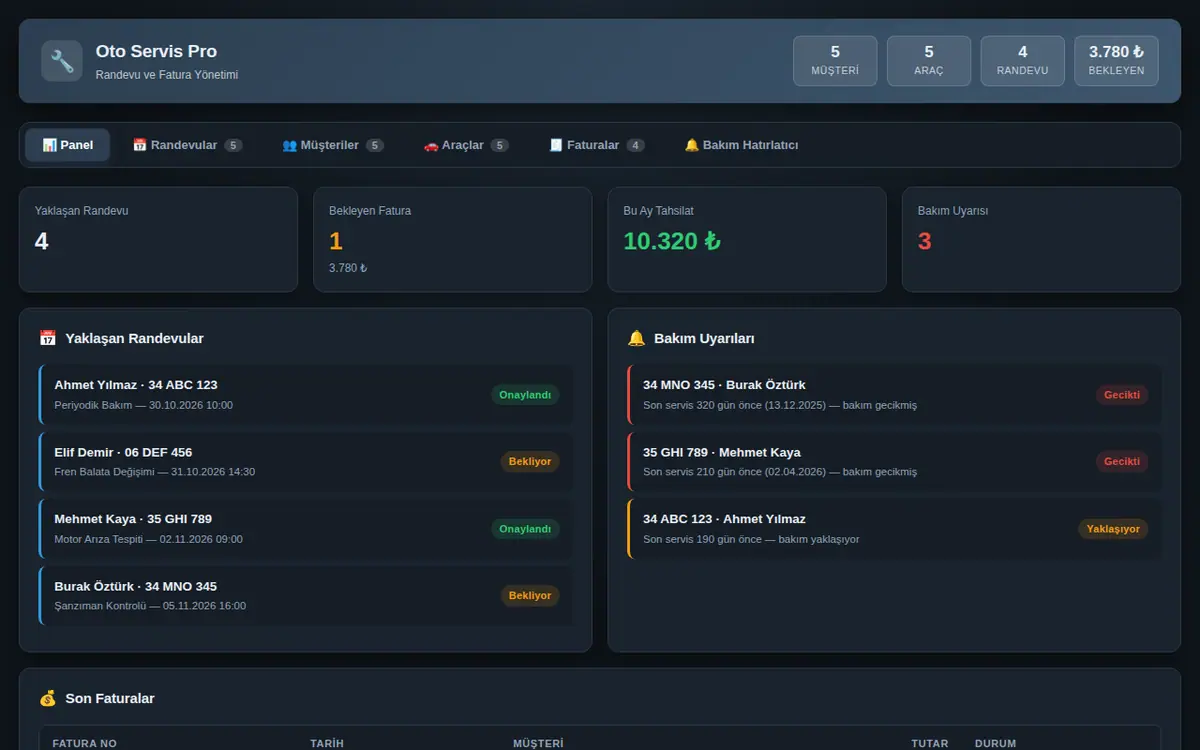Select the Faturalar tab
Screen dimensions: 1200x750
pos(597,145)
